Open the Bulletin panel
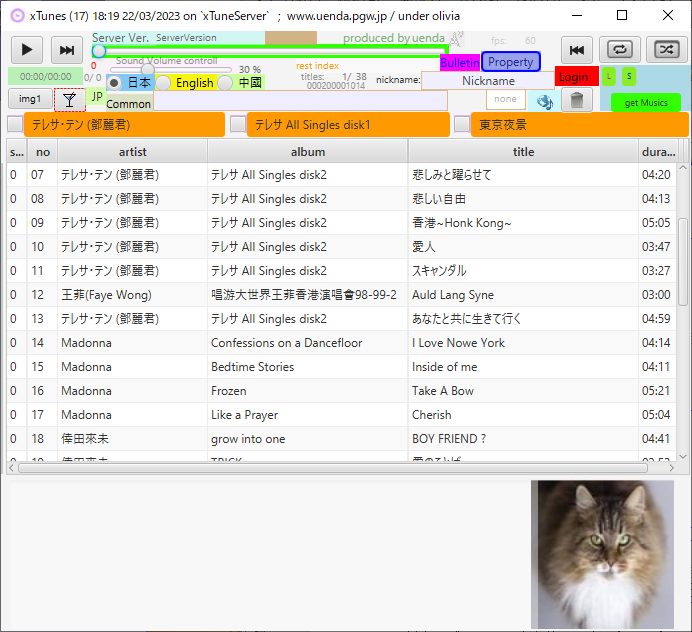The height and width of the screenshot is (632, 692). (x=460, y=62)
